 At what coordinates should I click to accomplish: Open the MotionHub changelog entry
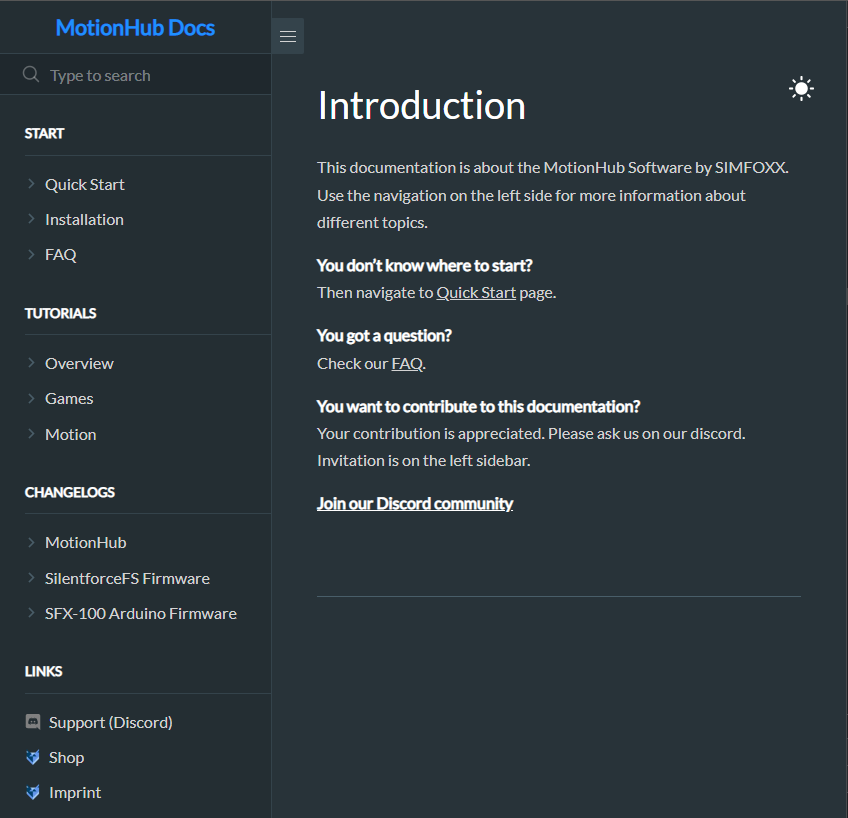85,542
